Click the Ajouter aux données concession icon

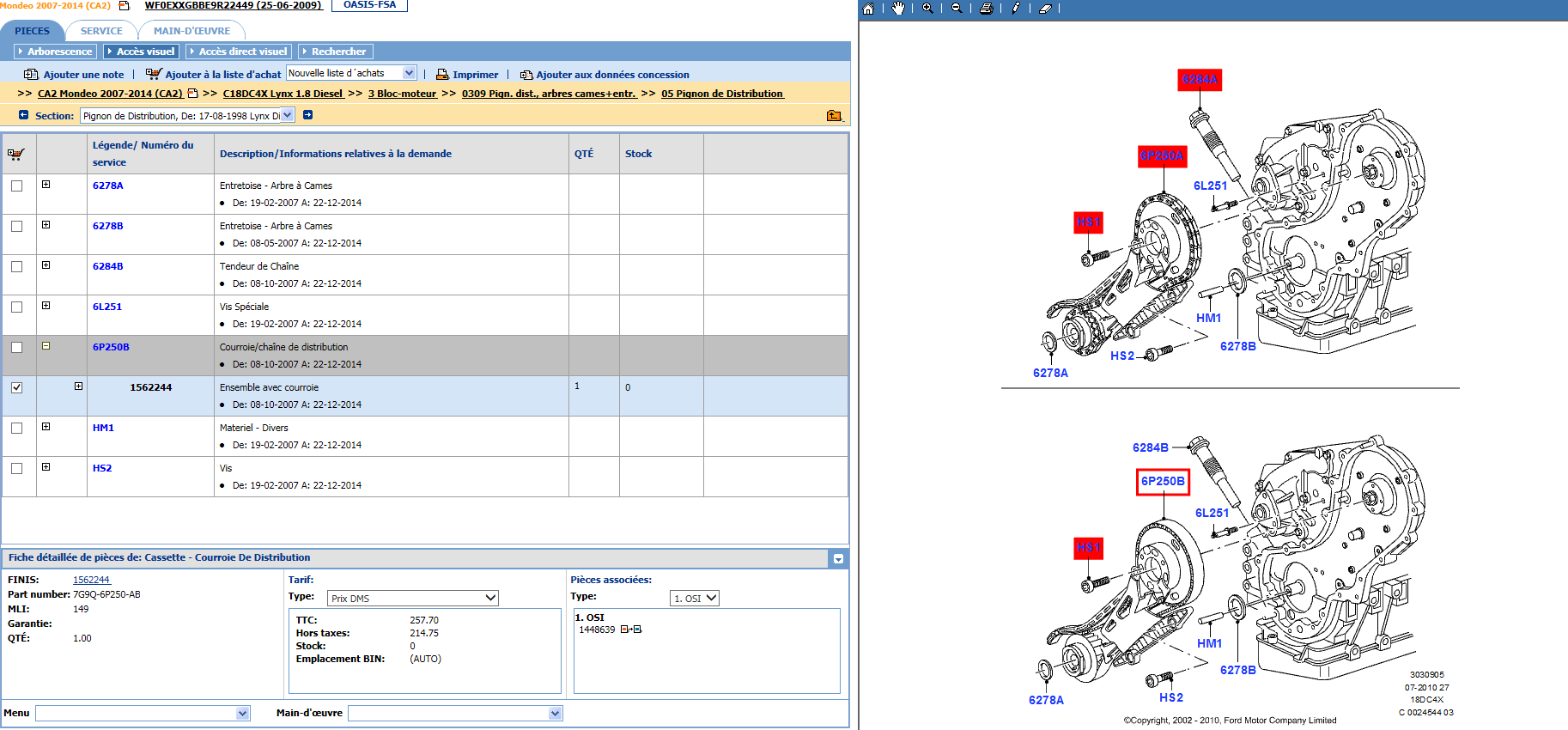526,75
